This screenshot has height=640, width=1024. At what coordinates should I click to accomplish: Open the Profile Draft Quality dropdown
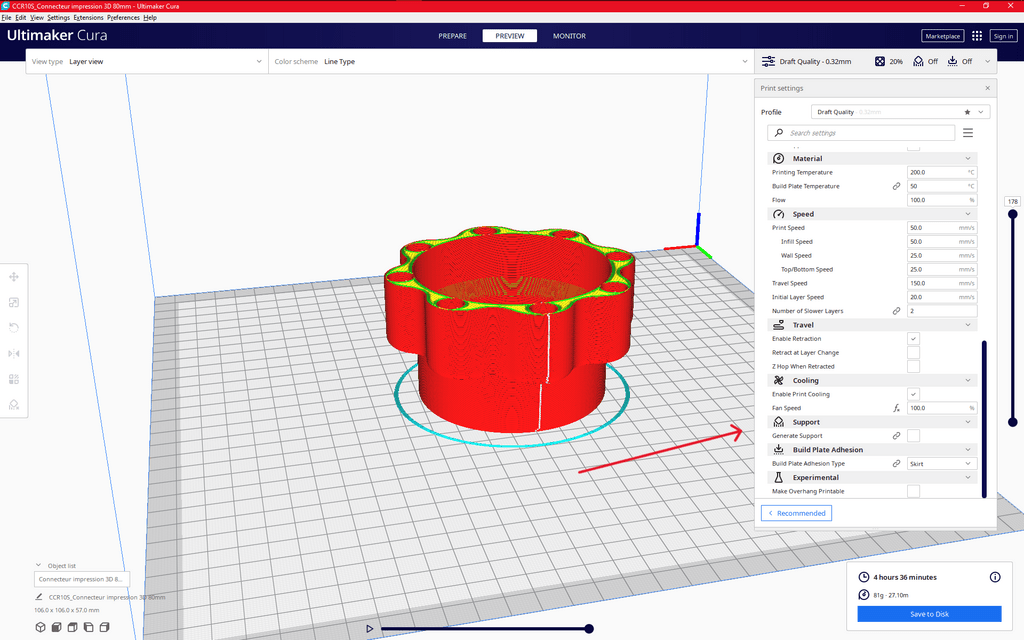(x=901, y=112)
